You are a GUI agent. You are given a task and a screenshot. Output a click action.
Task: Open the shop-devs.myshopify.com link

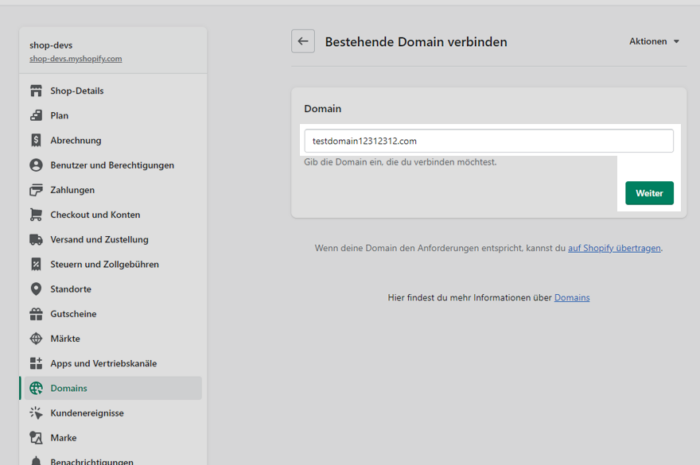pyautogui.click(x=75, y=59)
